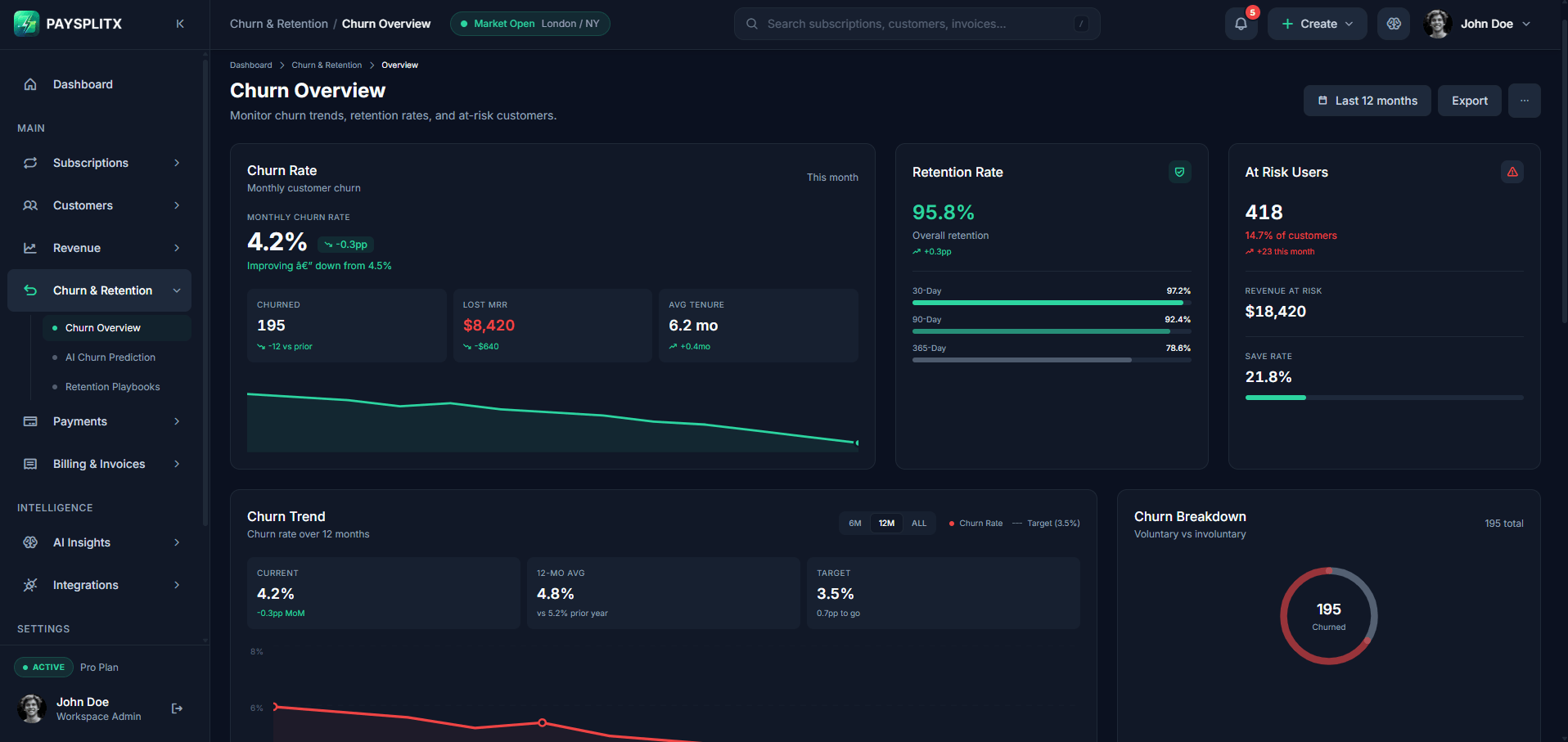This screenshot has height=742, width=1568.
Task: Click the Export button
Action: [x=1469, y=101]
